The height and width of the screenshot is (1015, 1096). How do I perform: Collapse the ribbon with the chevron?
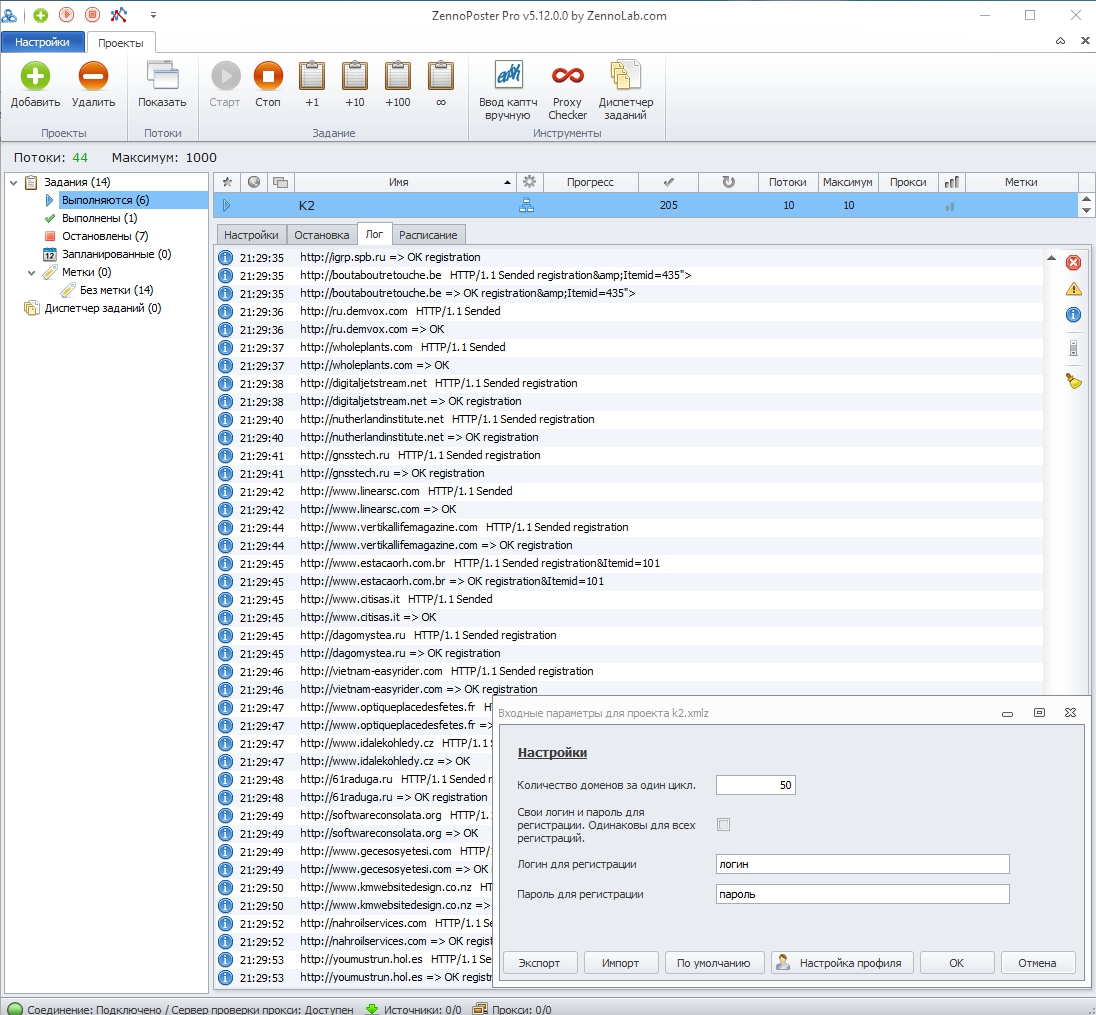pyautogui.click(x=1060, y=41)
